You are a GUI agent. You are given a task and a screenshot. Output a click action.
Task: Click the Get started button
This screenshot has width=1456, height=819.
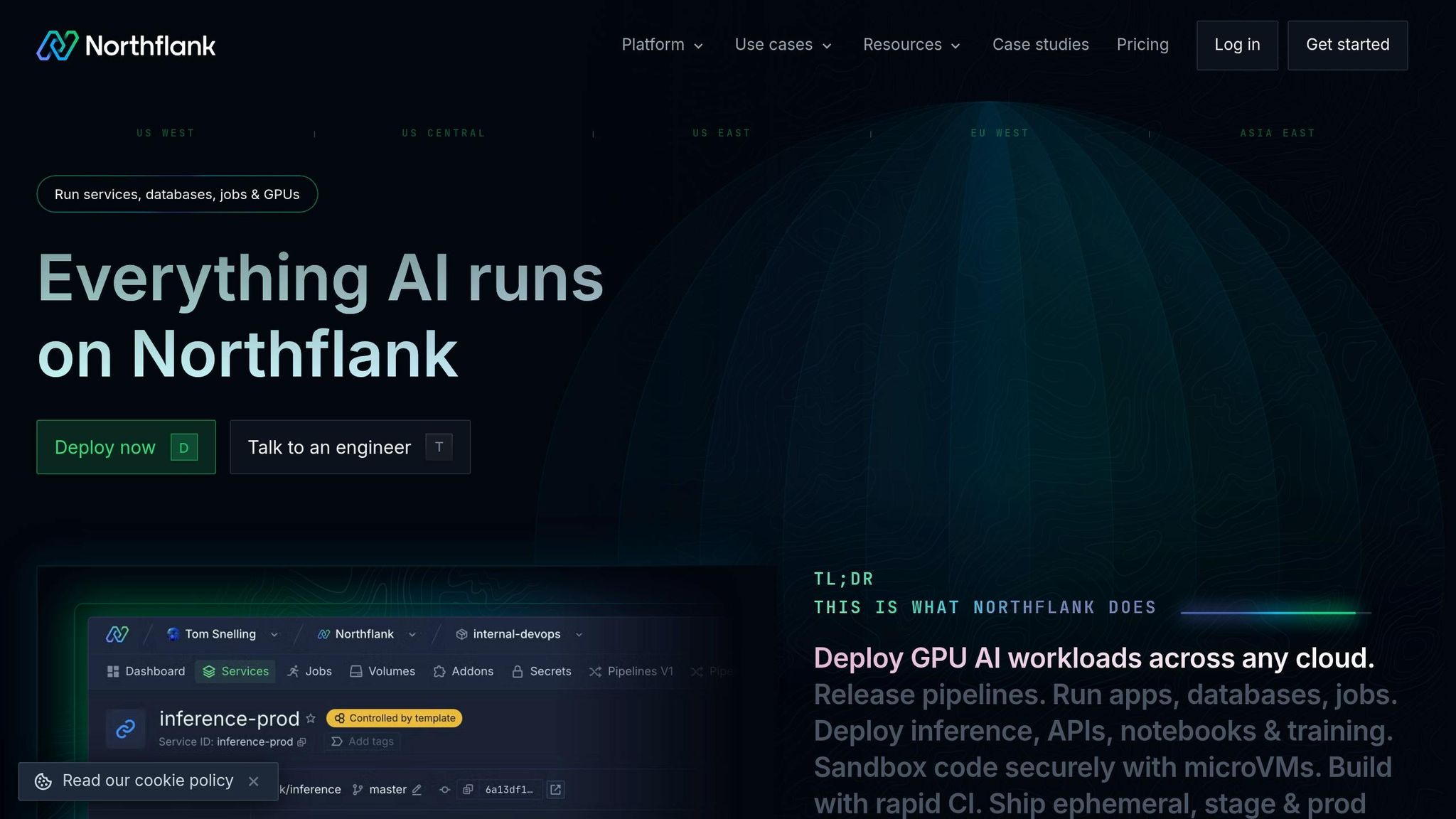pos(1347,45)
